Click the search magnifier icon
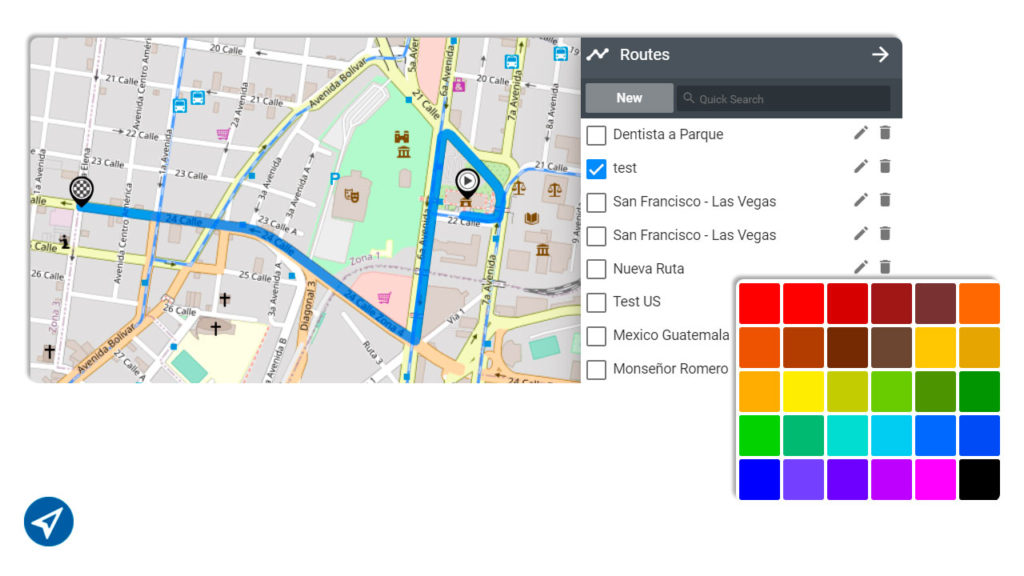1024x576 pixels. point(688,98)
